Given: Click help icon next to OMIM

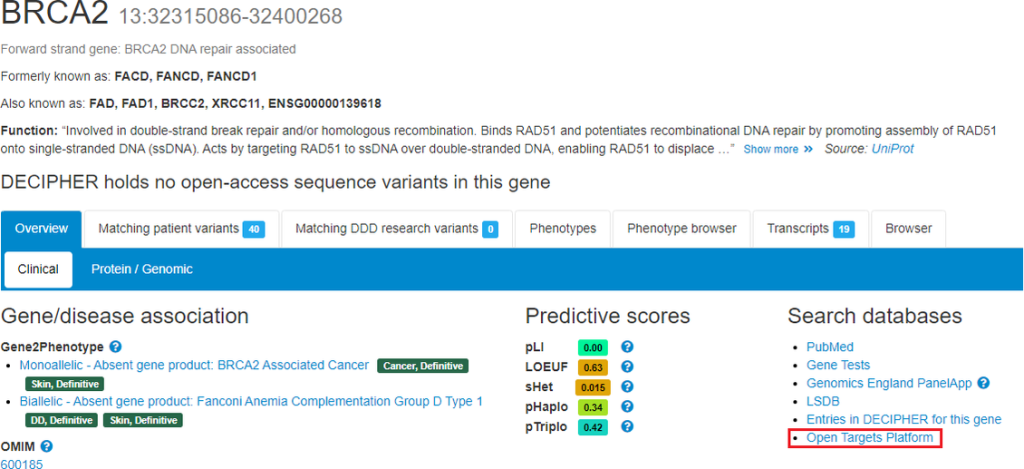Looking at the screenshot, I should (x=46, y=447).
